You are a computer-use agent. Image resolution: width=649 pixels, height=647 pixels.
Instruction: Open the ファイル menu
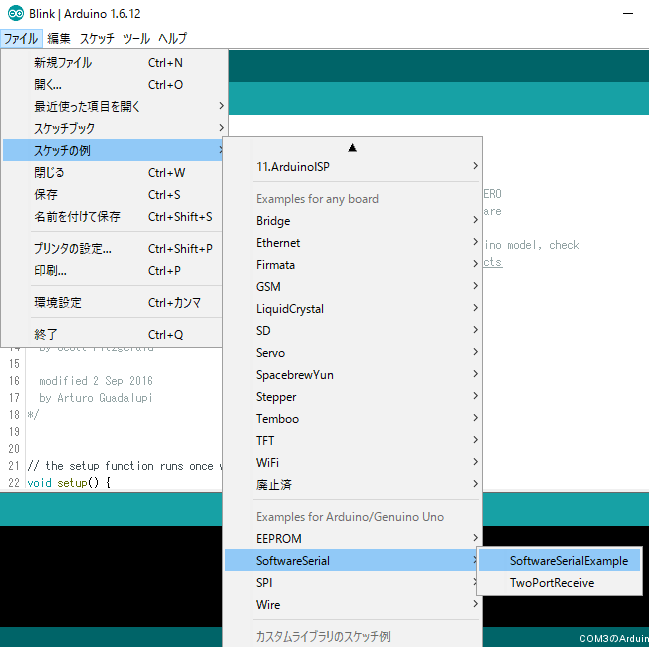[21, 39]
